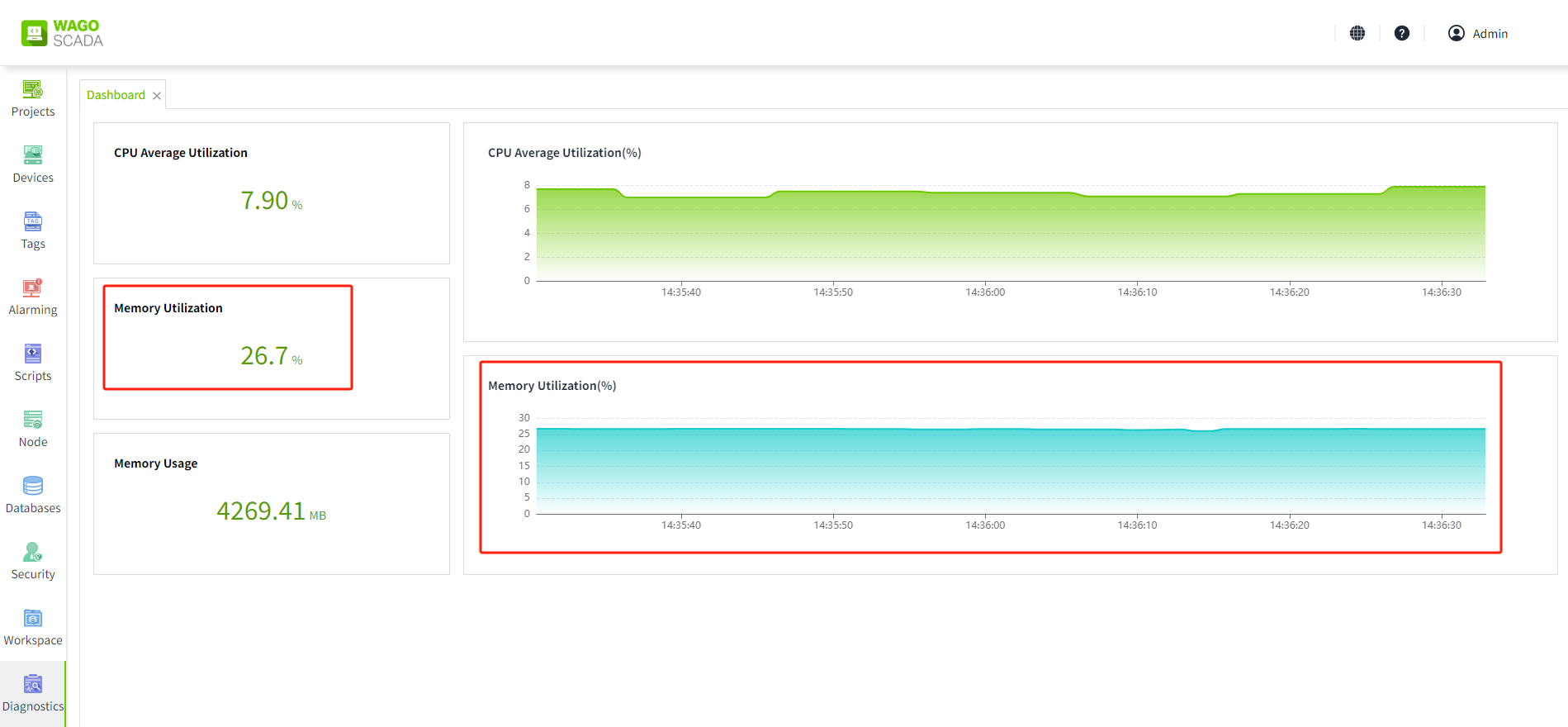The image size is (1568, 727).
Task: Open the Node sidebar icon
Action: 33,420
